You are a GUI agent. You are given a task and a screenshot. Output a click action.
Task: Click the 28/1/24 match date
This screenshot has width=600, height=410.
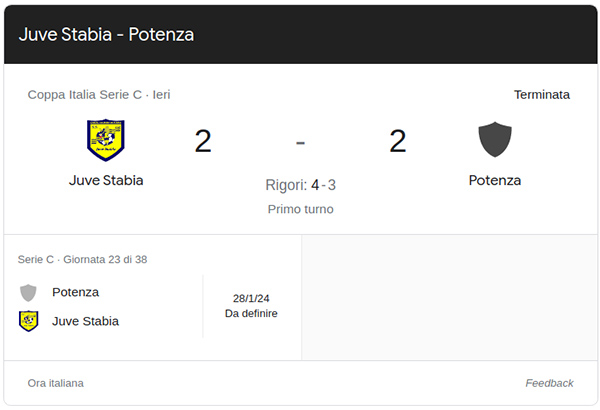point(251,298)
